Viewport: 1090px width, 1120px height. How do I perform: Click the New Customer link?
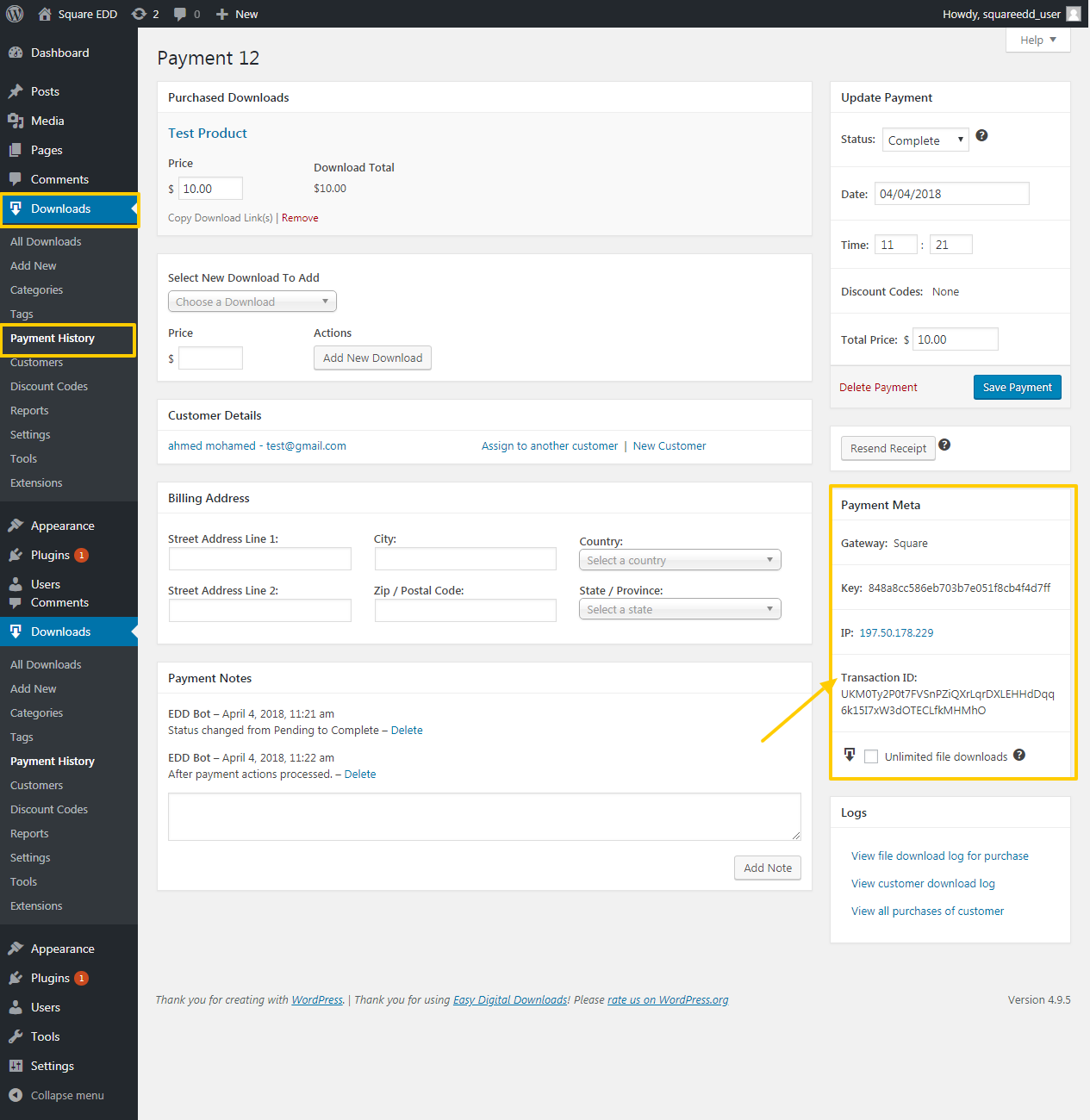coord(670,445)
